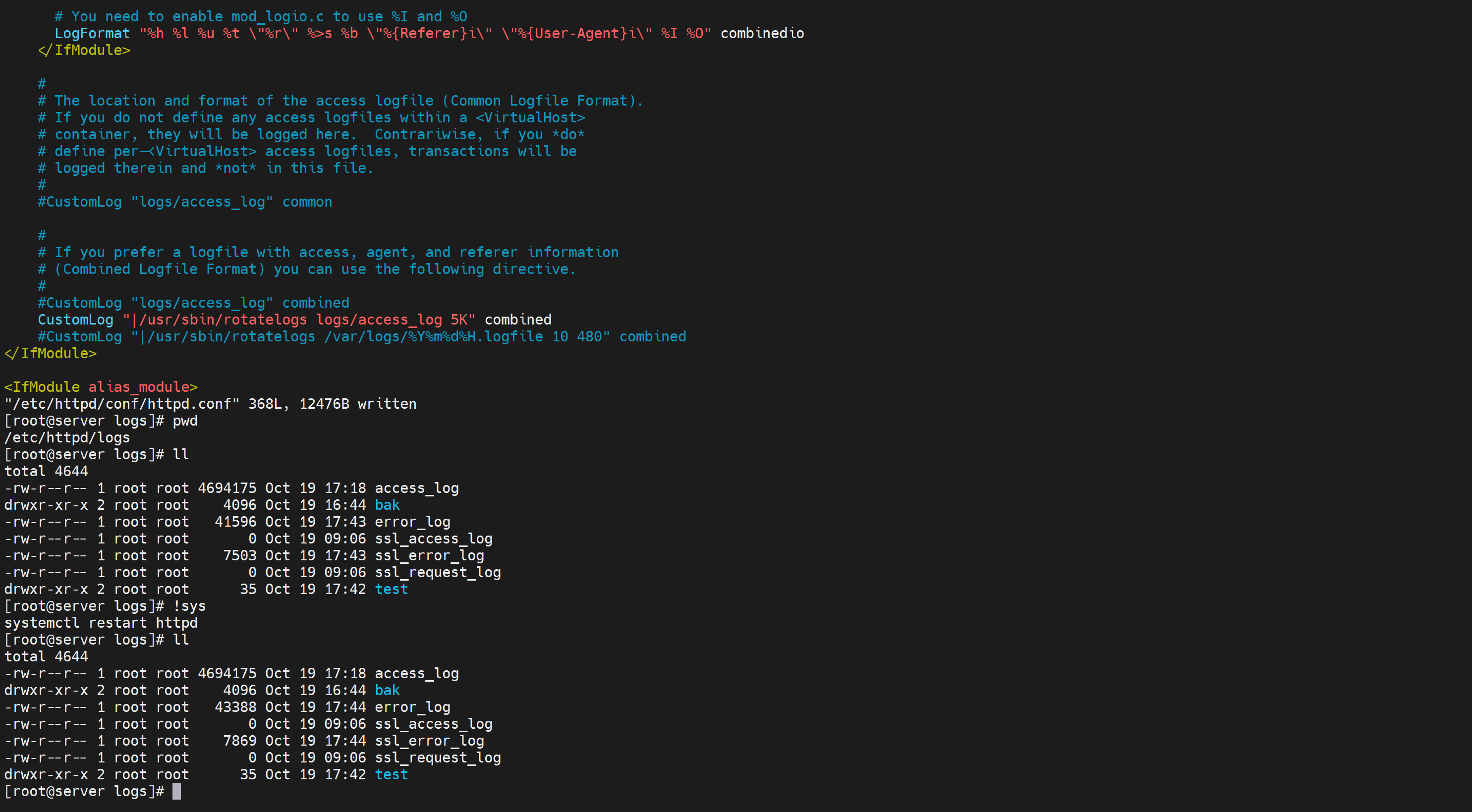Click '368L, 12476B written' status message

(x=332, y=404)
